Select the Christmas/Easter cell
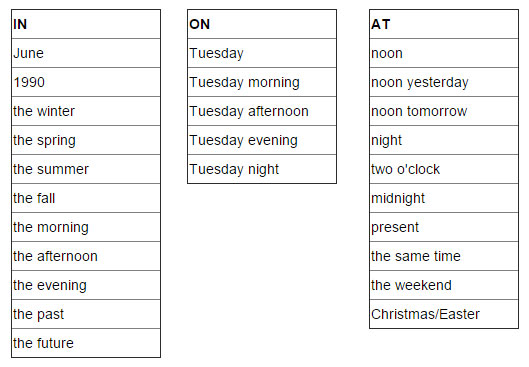 pyautogui.click(x=444, y=314)
